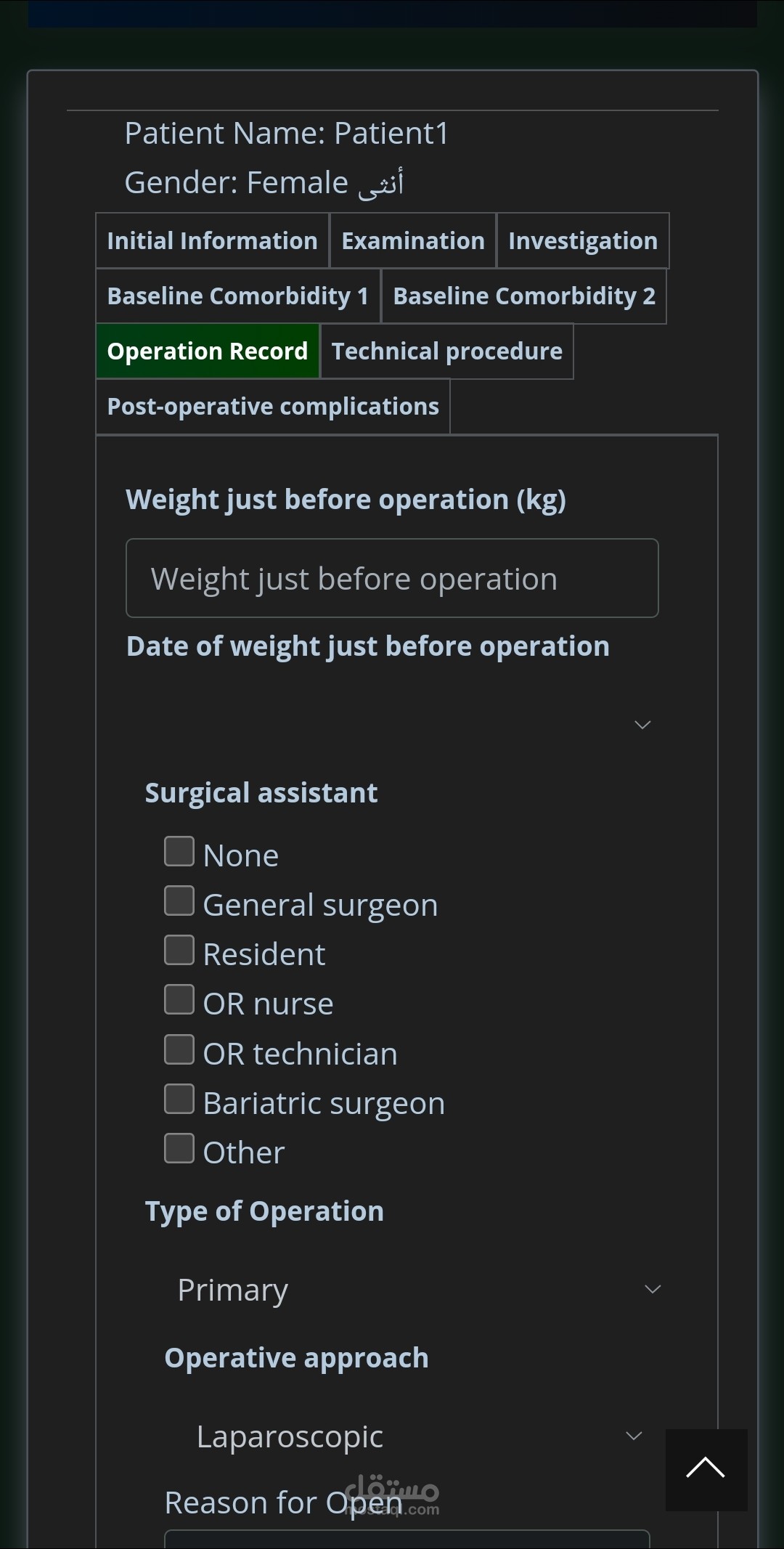Screen dimensions: 784x1549
Task: Open the Examination tab
Action: coord(413,241)
